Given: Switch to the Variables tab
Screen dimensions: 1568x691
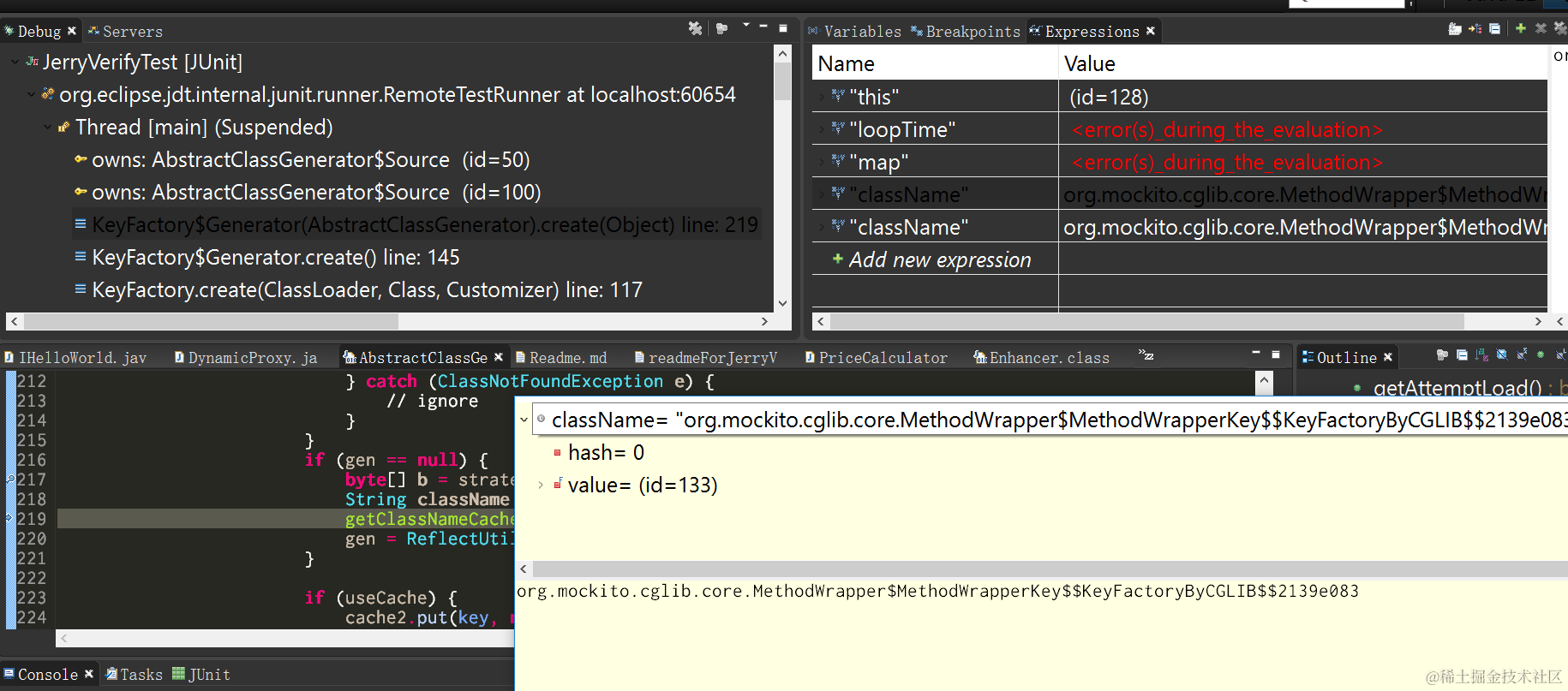Looking at the screenshot, I should click(x=854, y=32).
